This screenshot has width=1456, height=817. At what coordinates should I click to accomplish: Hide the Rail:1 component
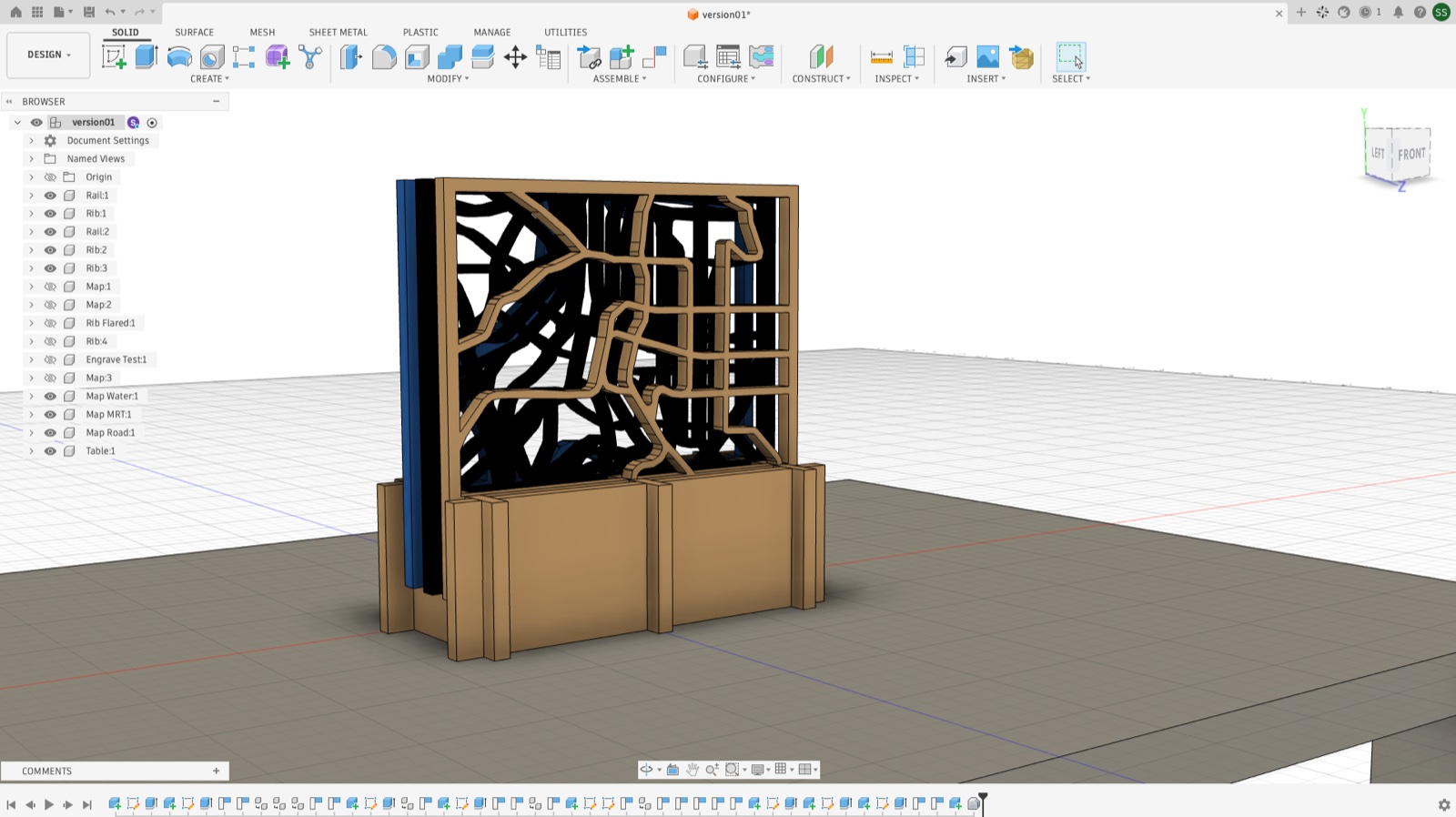pyautogui.click(x=50, y=196)
